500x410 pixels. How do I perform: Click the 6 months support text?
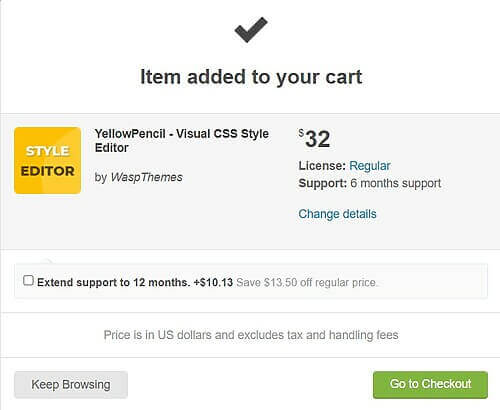coord(396,183)
